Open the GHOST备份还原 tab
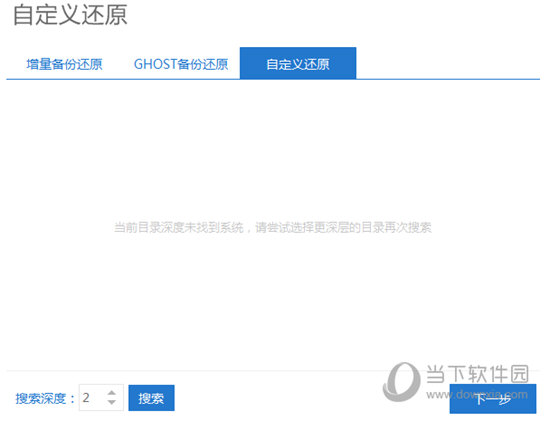 click(181, 64)
